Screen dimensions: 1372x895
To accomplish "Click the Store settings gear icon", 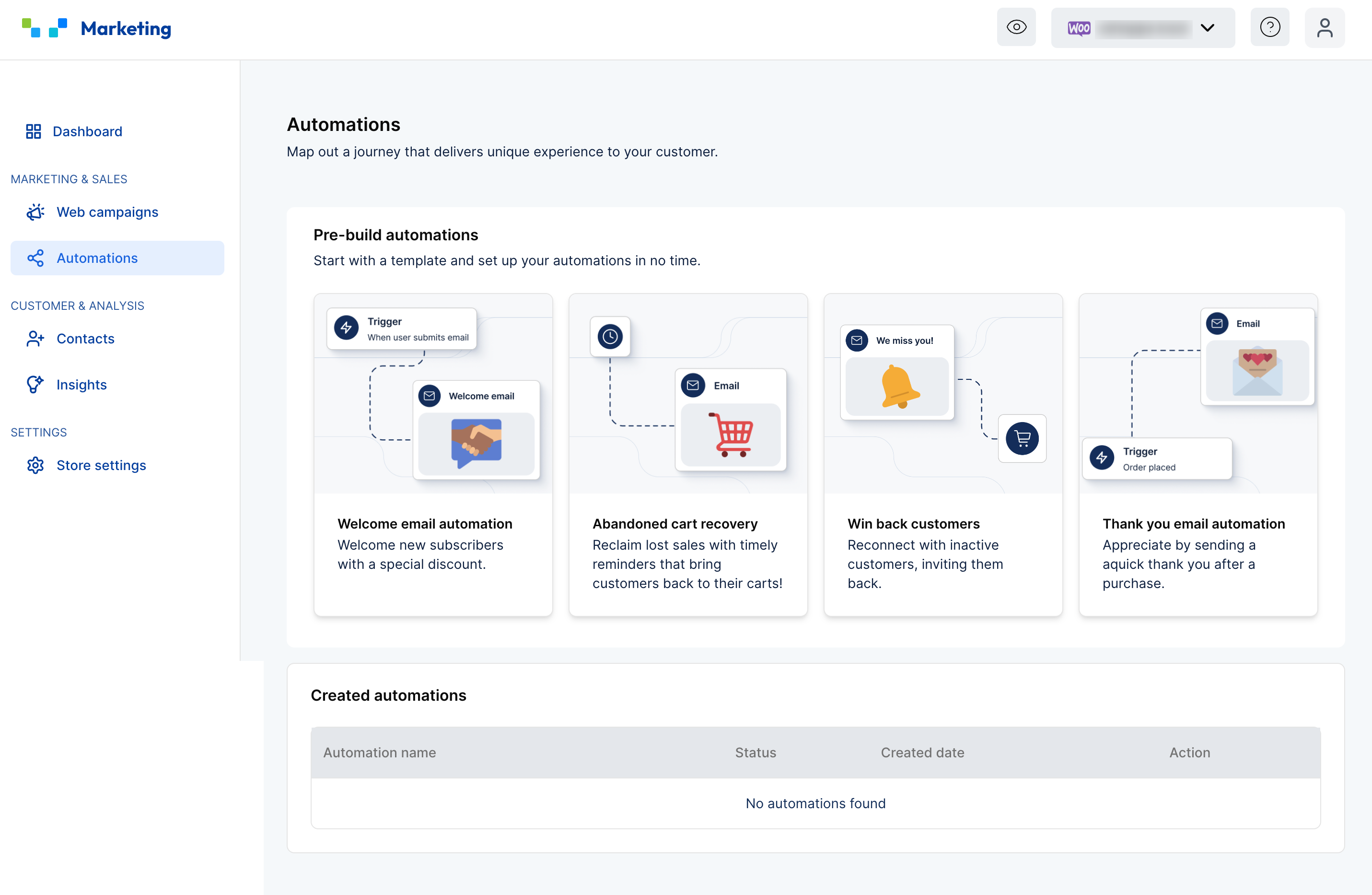I will point(35,465).
